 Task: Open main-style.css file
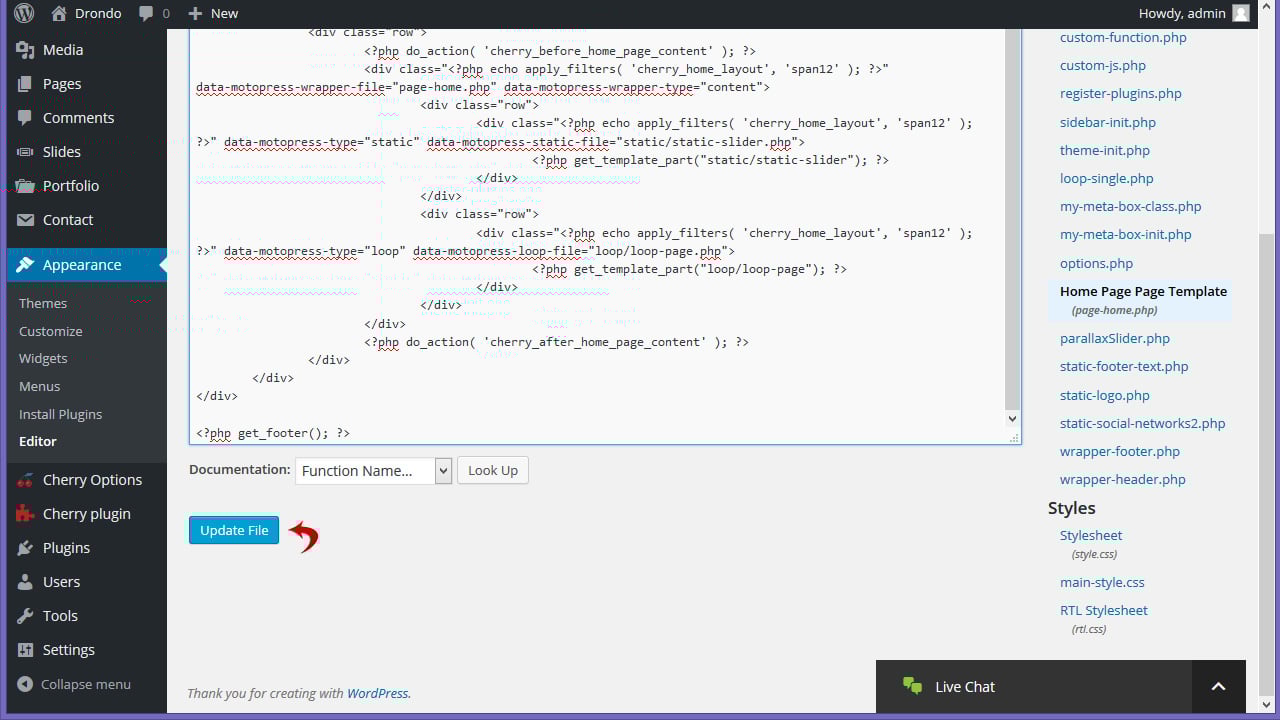point(1102,582)
